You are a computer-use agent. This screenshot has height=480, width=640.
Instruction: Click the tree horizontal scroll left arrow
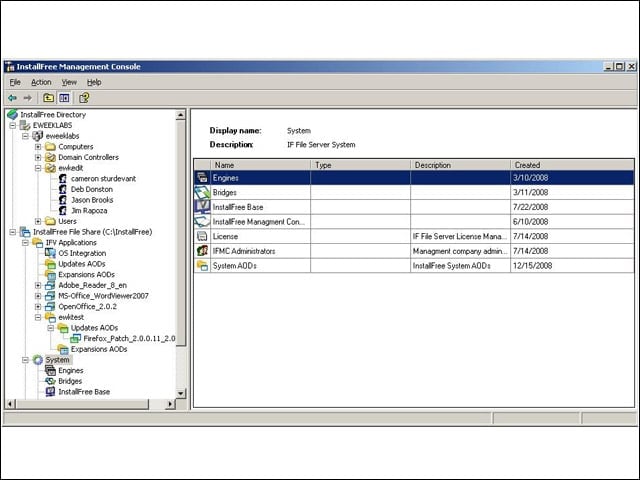[x=11, y=404]
